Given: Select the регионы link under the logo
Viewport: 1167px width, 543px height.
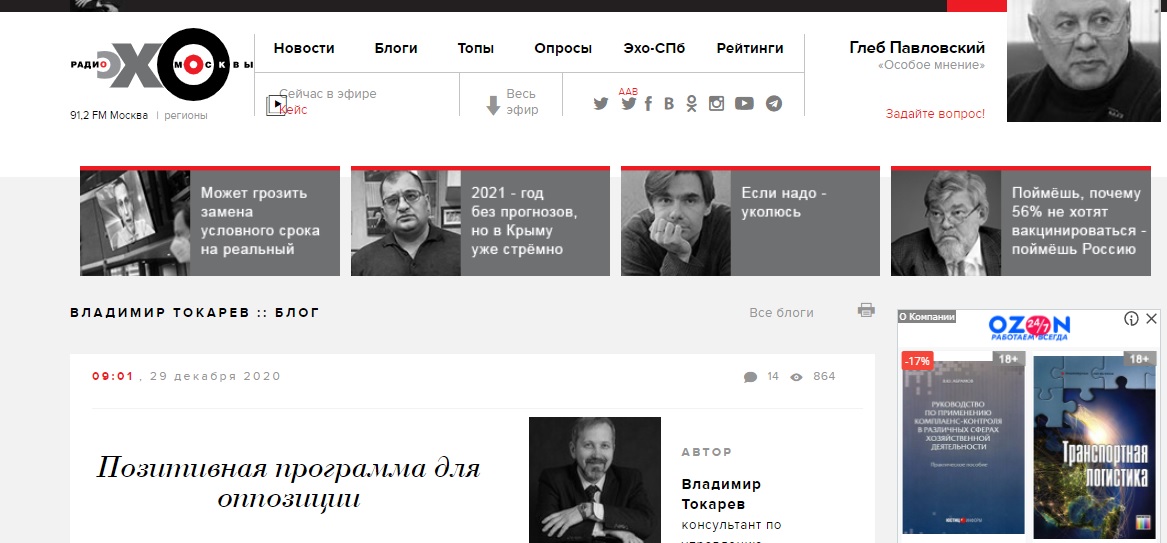Looking at the screenshot, I should (x=186, y=115).
